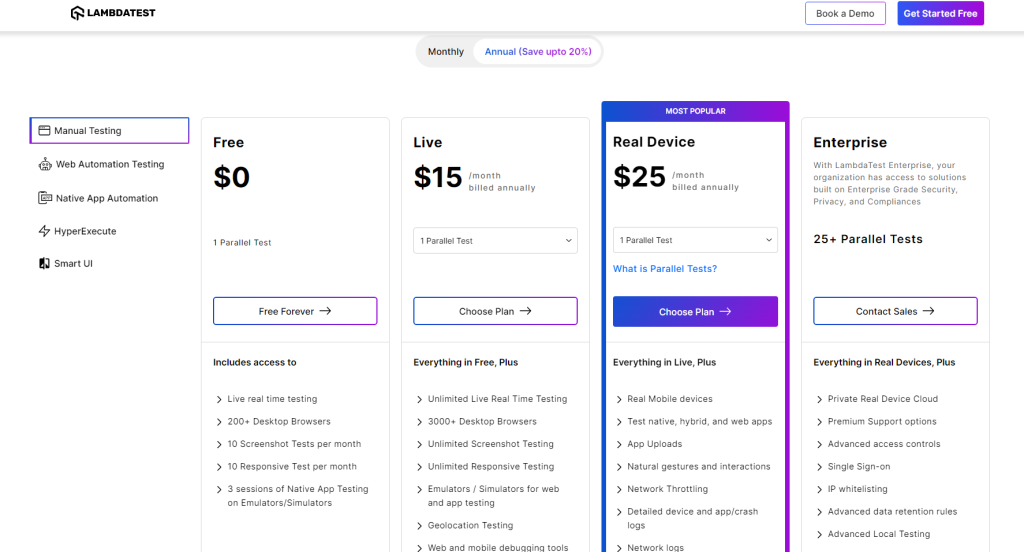
Task: Click MOST POPULAR banner
Action: [696, 111]
